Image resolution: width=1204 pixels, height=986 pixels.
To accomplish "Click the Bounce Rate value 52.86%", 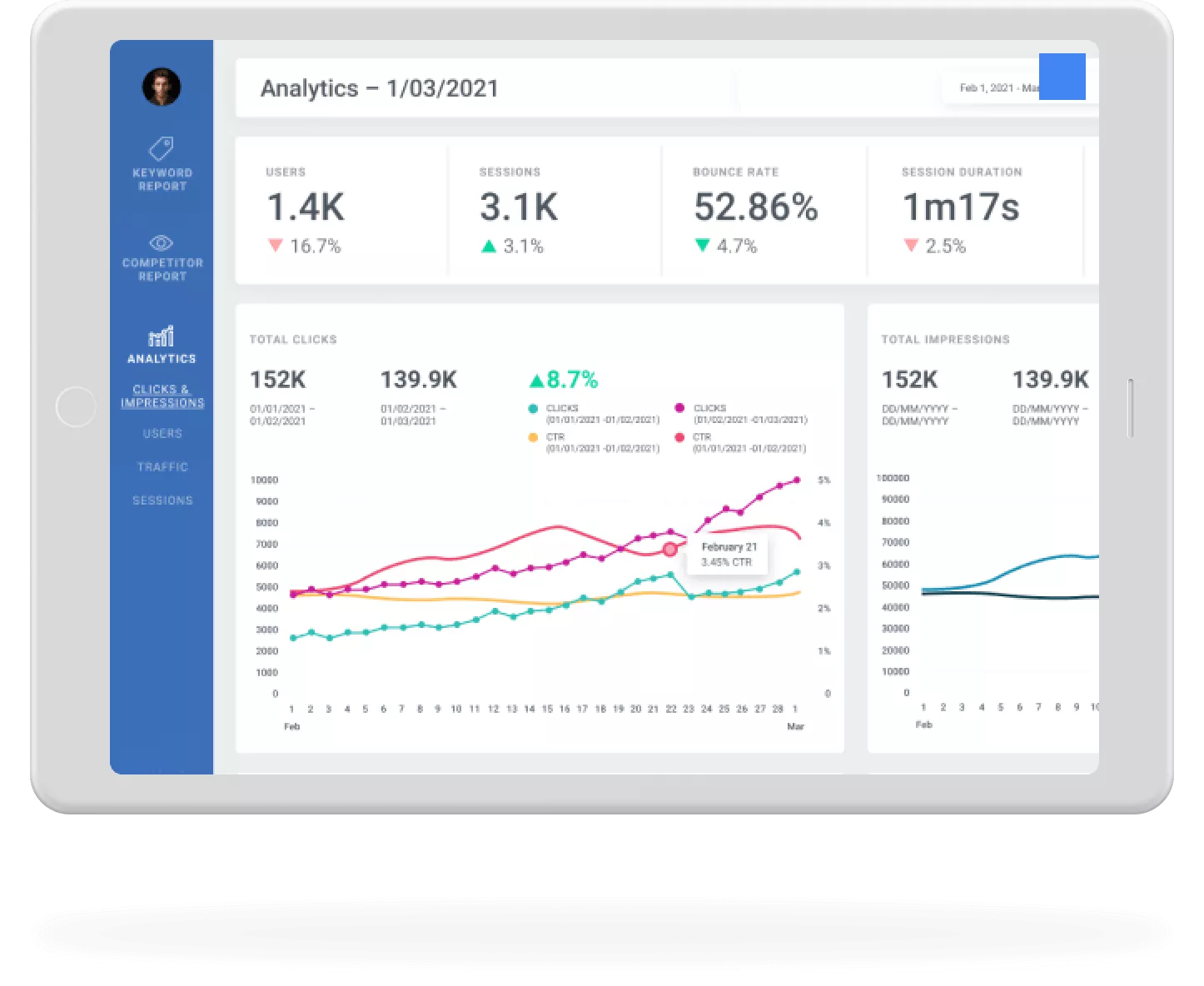I will (x=756, y=207).
